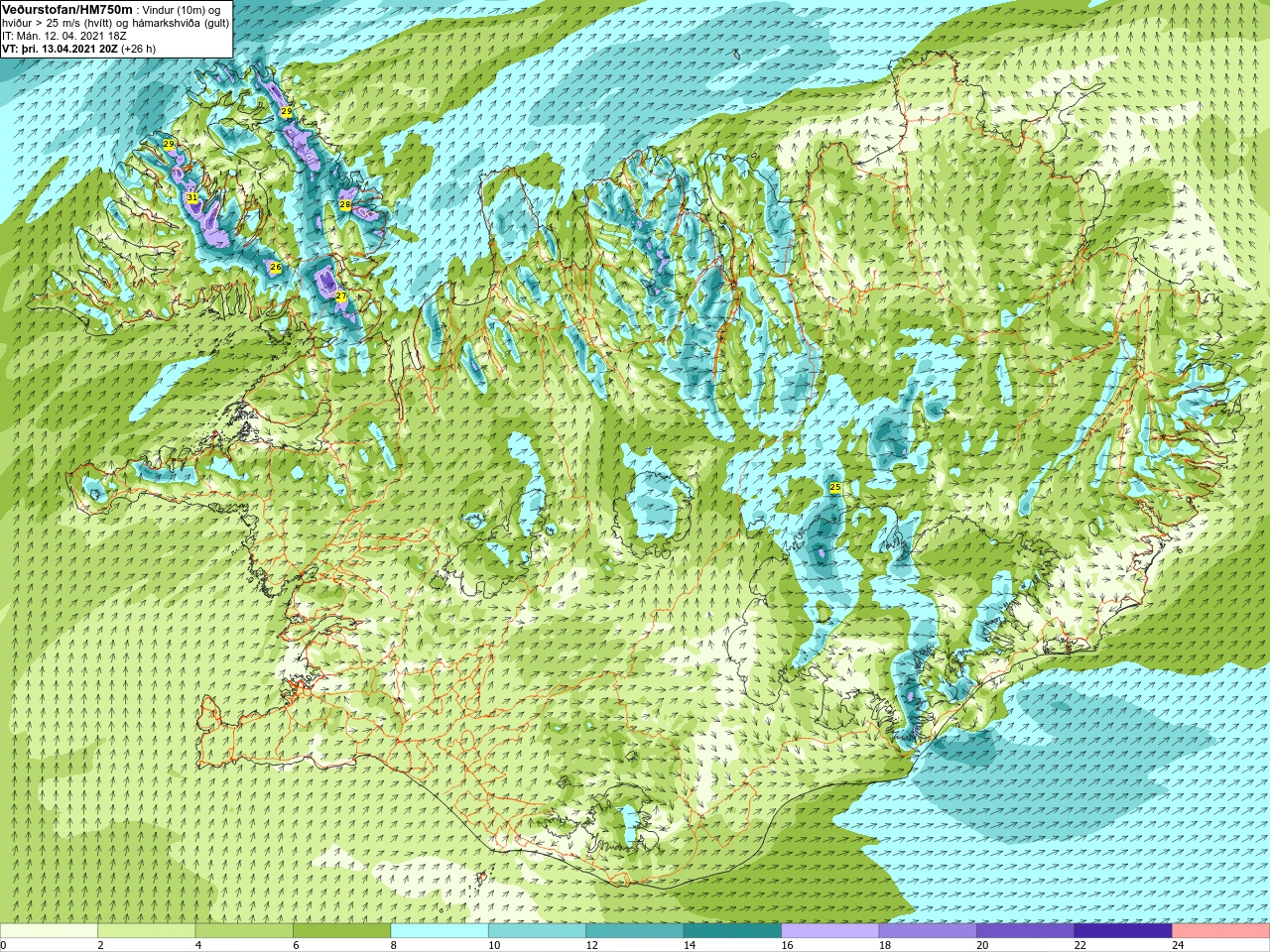
Task: Click the yellow gust marker labeled 27
Action: 340,296
